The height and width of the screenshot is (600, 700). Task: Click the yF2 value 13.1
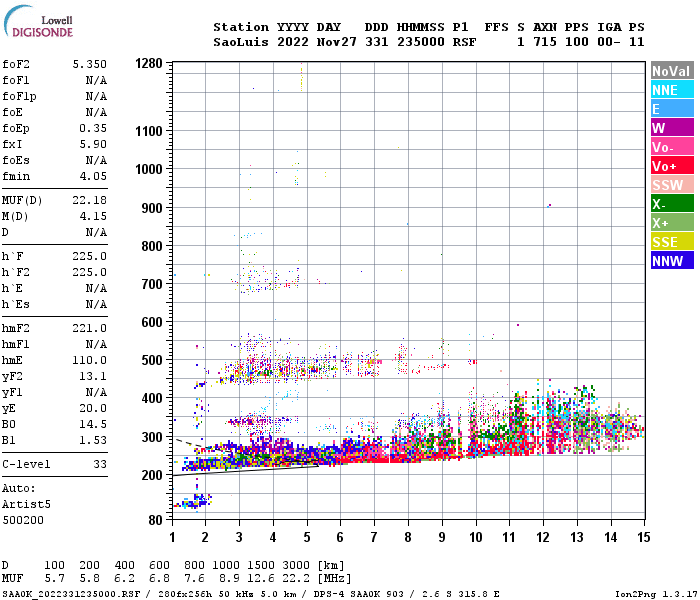click(x=93, y=376)
